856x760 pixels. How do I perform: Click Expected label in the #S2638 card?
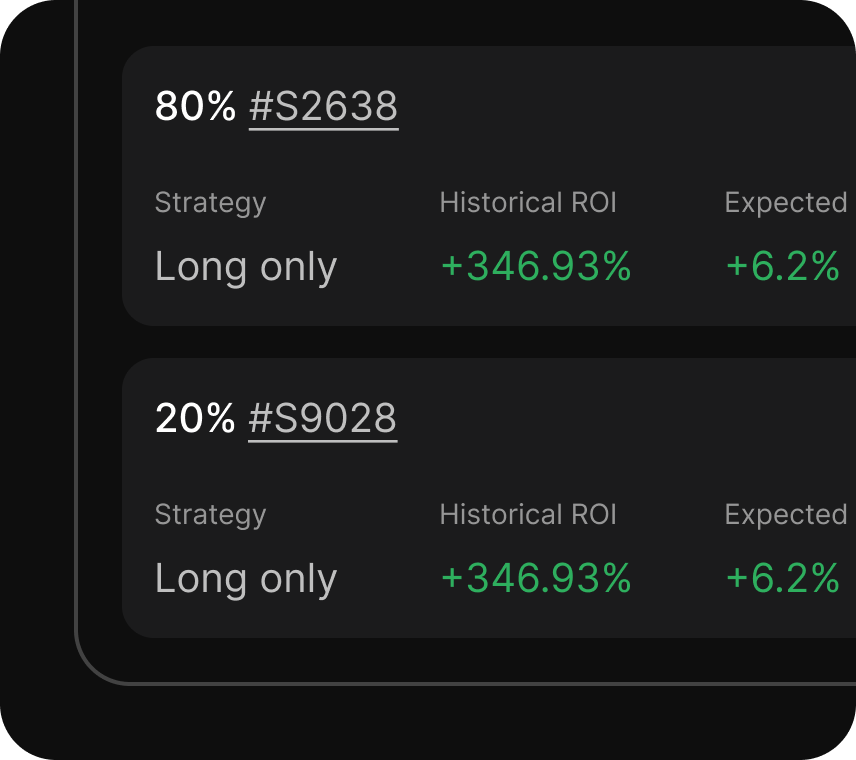(786, 203)
